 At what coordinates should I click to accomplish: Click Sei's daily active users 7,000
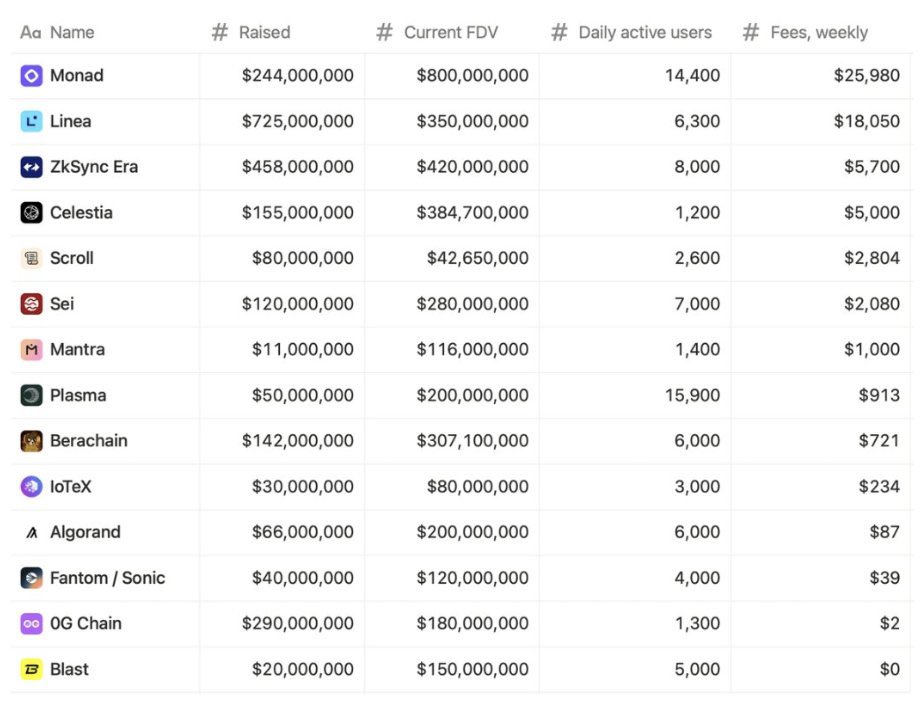pos(697,304)
